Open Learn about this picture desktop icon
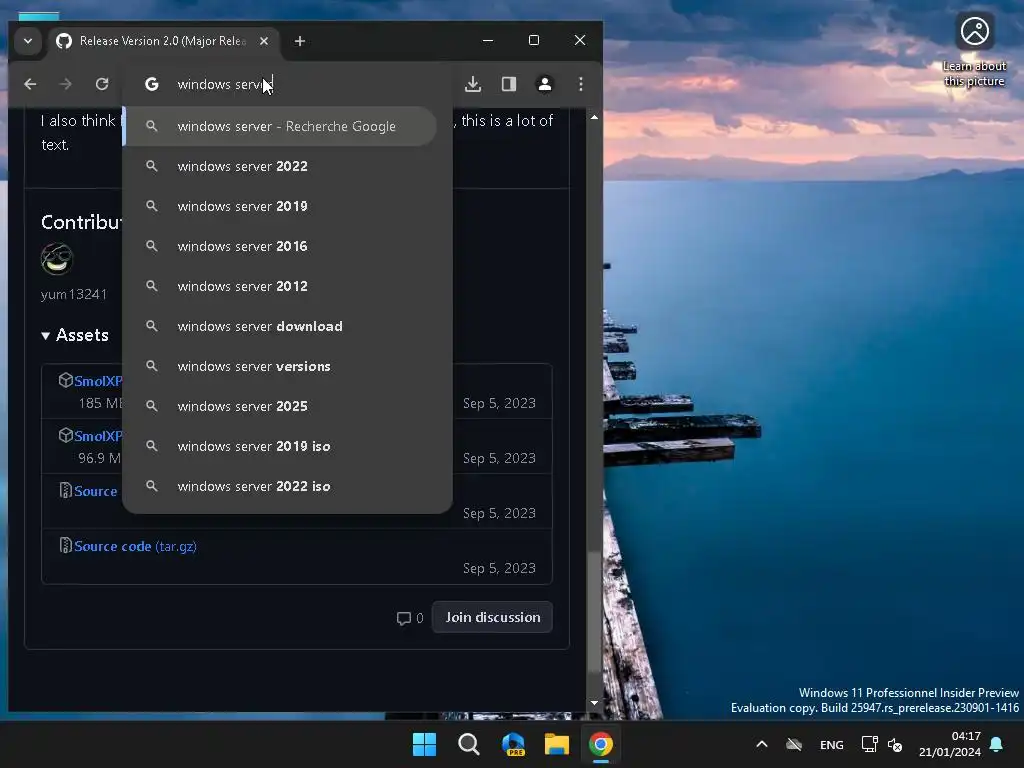Screen dimensions: 1024x768 click(x=974, y=49)
